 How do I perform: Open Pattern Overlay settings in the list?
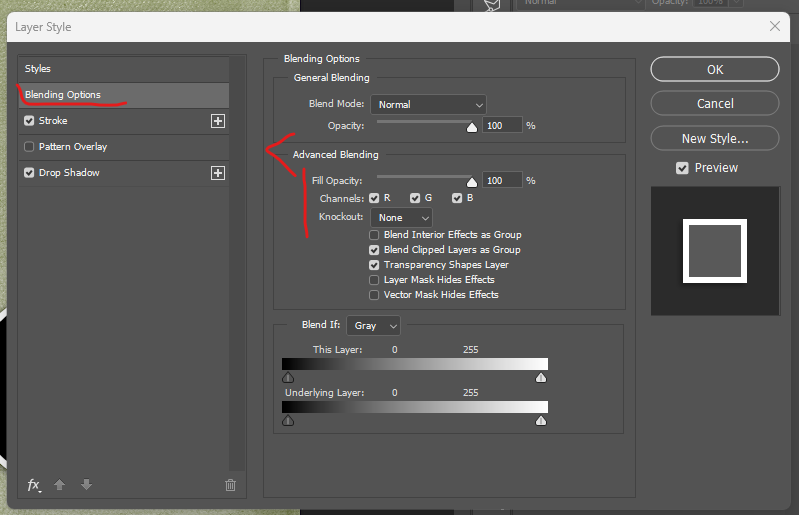point(73,147)
